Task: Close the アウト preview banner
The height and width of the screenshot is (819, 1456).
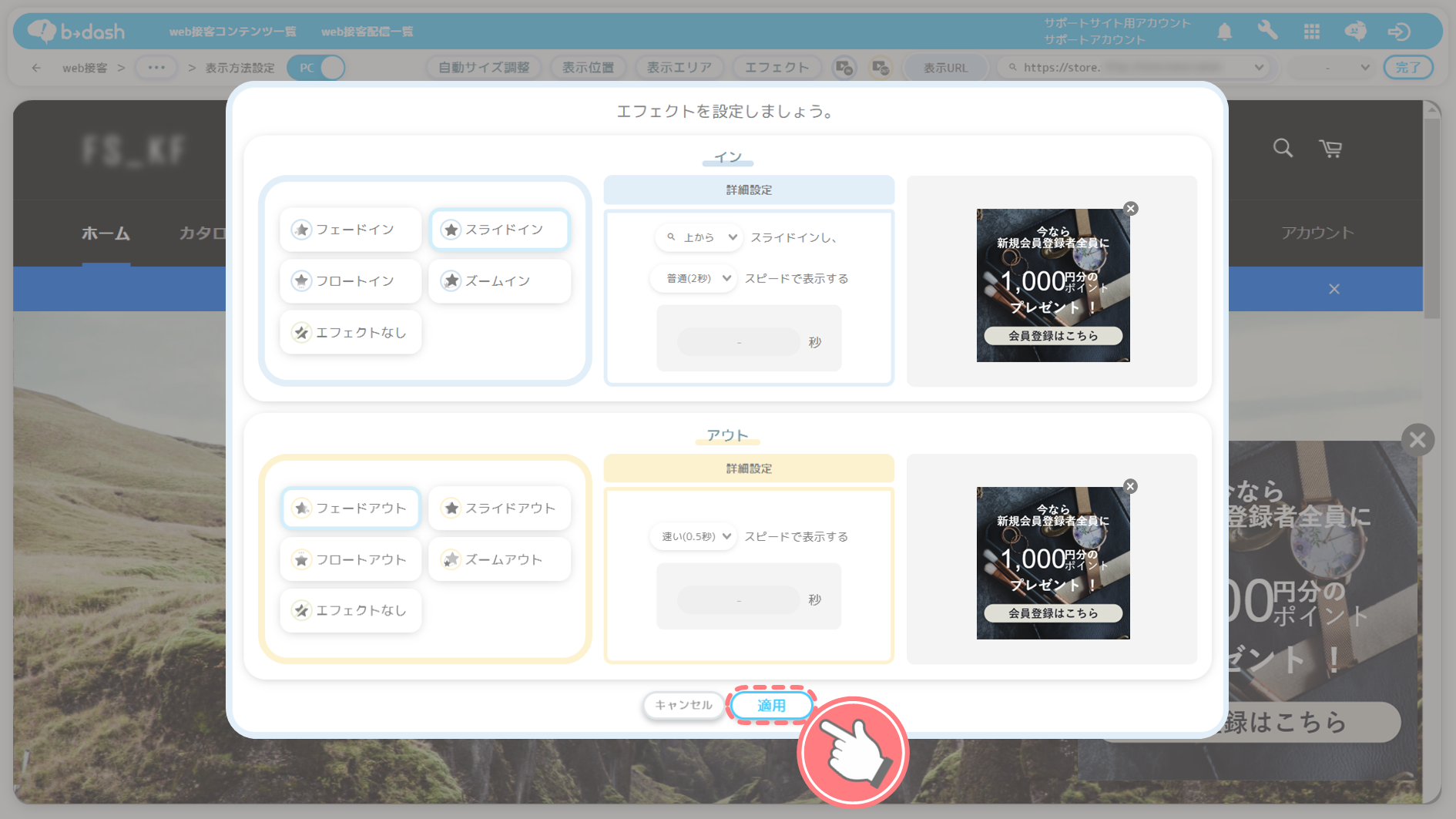Action: (x=1130, y=486)
